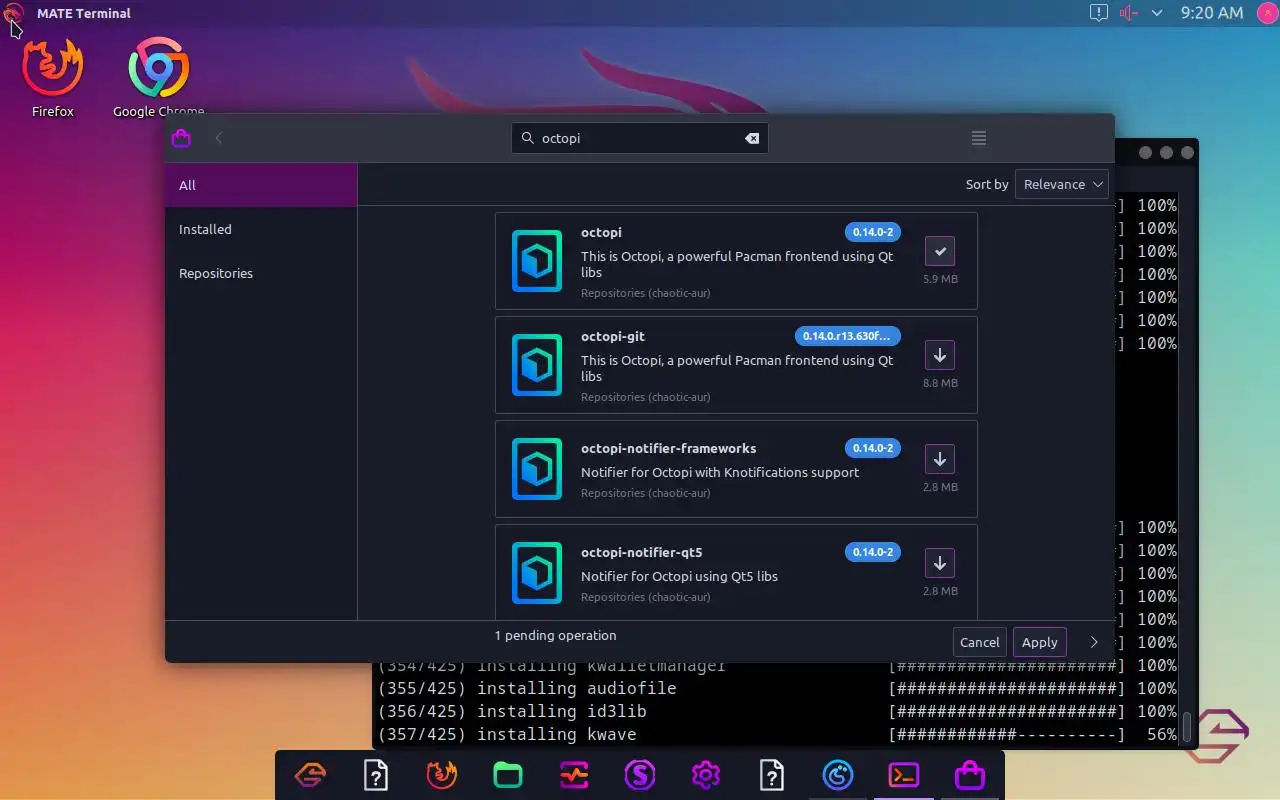Screen dimensions: 1280x800
Task: Click the unknown-file icon beside the dock's settings gear
Action: pos(772,775)
